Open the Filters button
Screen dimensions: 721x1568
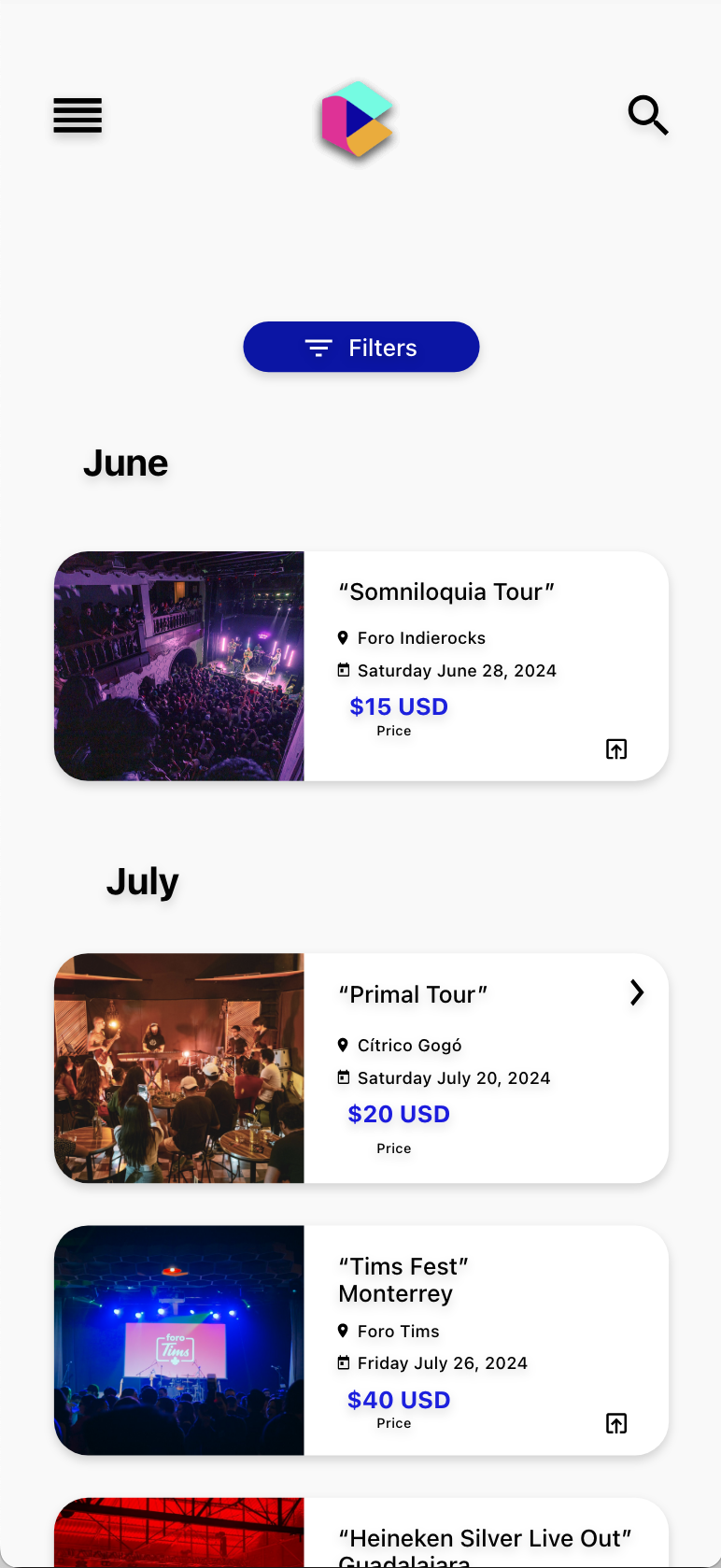pos(361,348)
